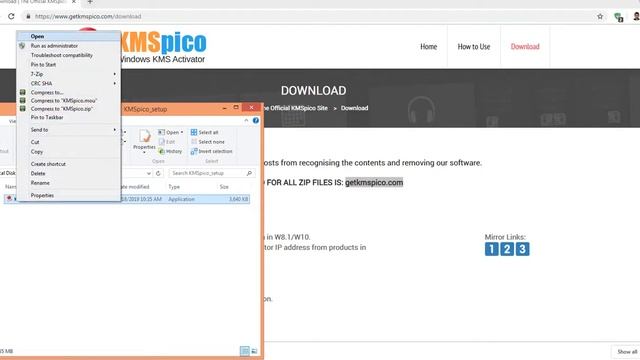The height and width of the screenshot is (360, 640).
Task: Click the search magnifier icon in Explorer
Action: (249, 173)
